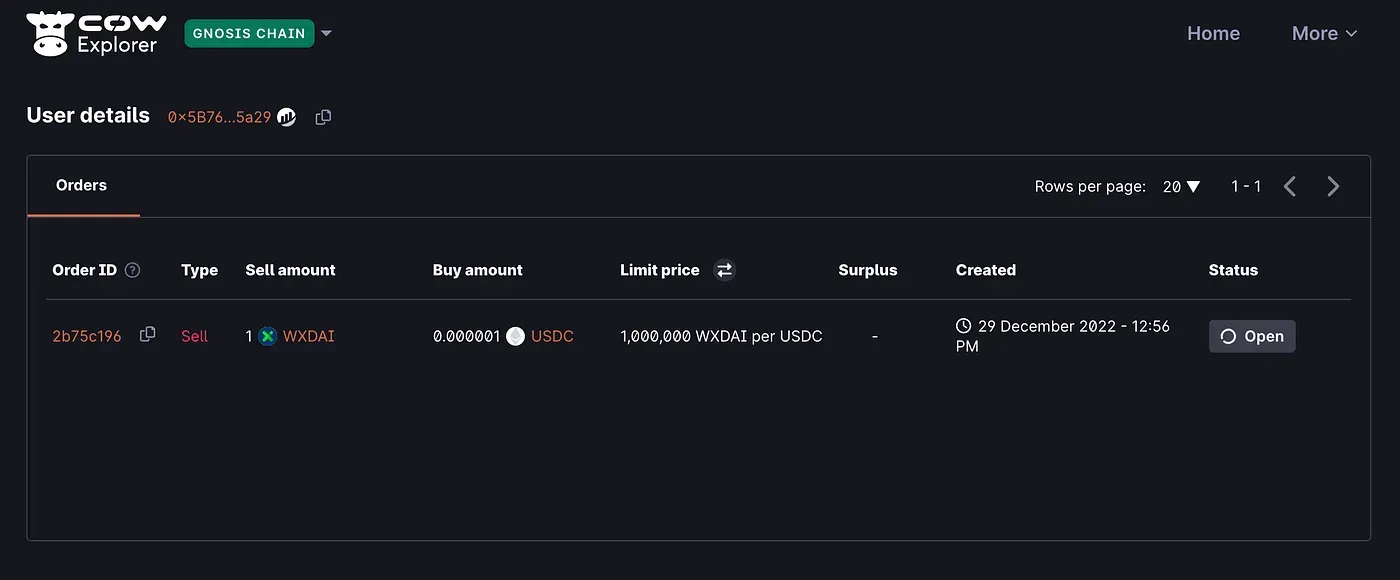Click the USDC token link
The width and height of the screenshot is (1400, 580).
click(552, 336)
